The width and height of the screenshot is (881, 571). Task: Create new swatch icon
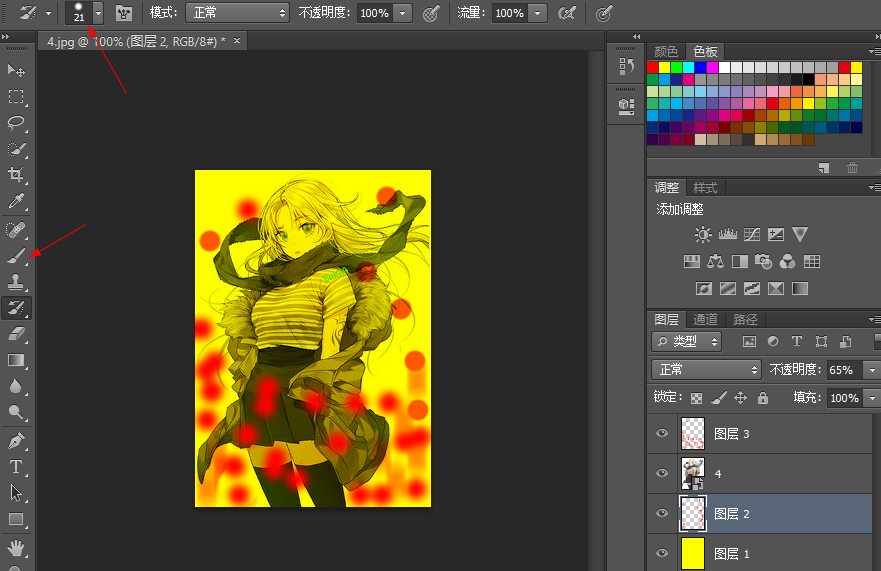point(824,167)
